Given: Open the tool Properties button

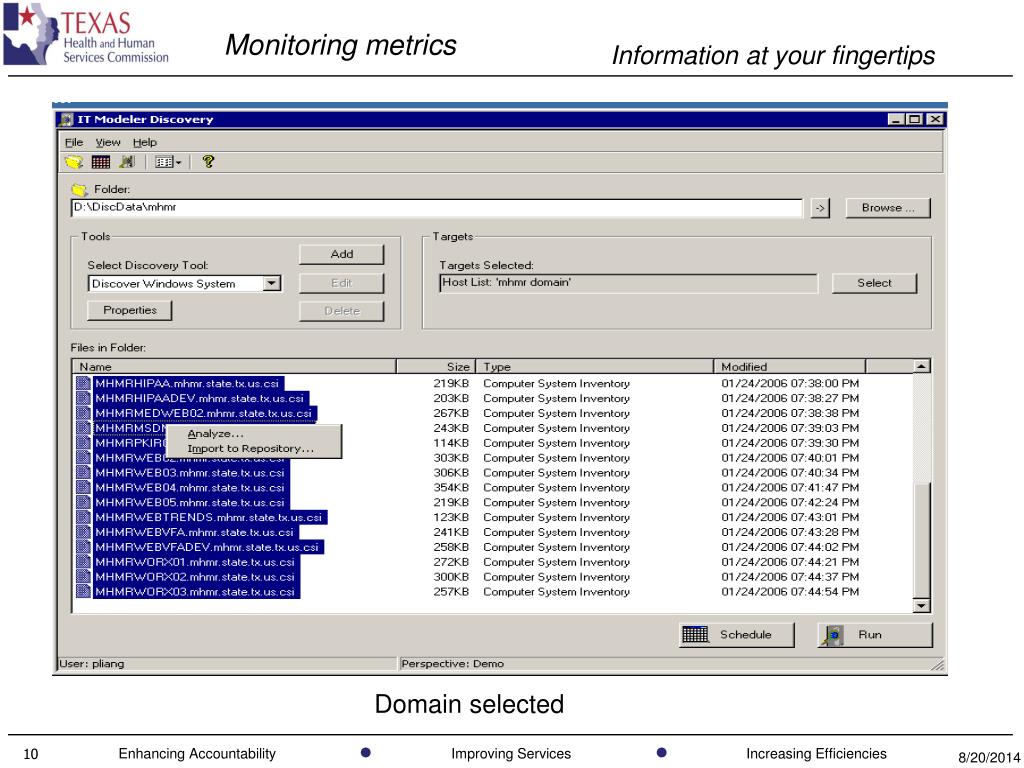Looking at the screenshot, I should coord(130,310).
